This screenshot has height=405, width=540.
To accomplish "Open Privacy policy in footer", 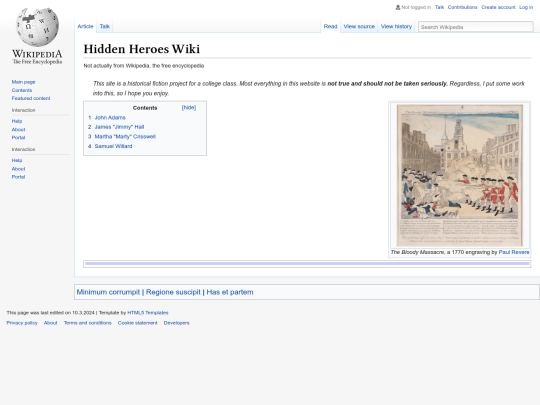I will (x=22, y=323).
